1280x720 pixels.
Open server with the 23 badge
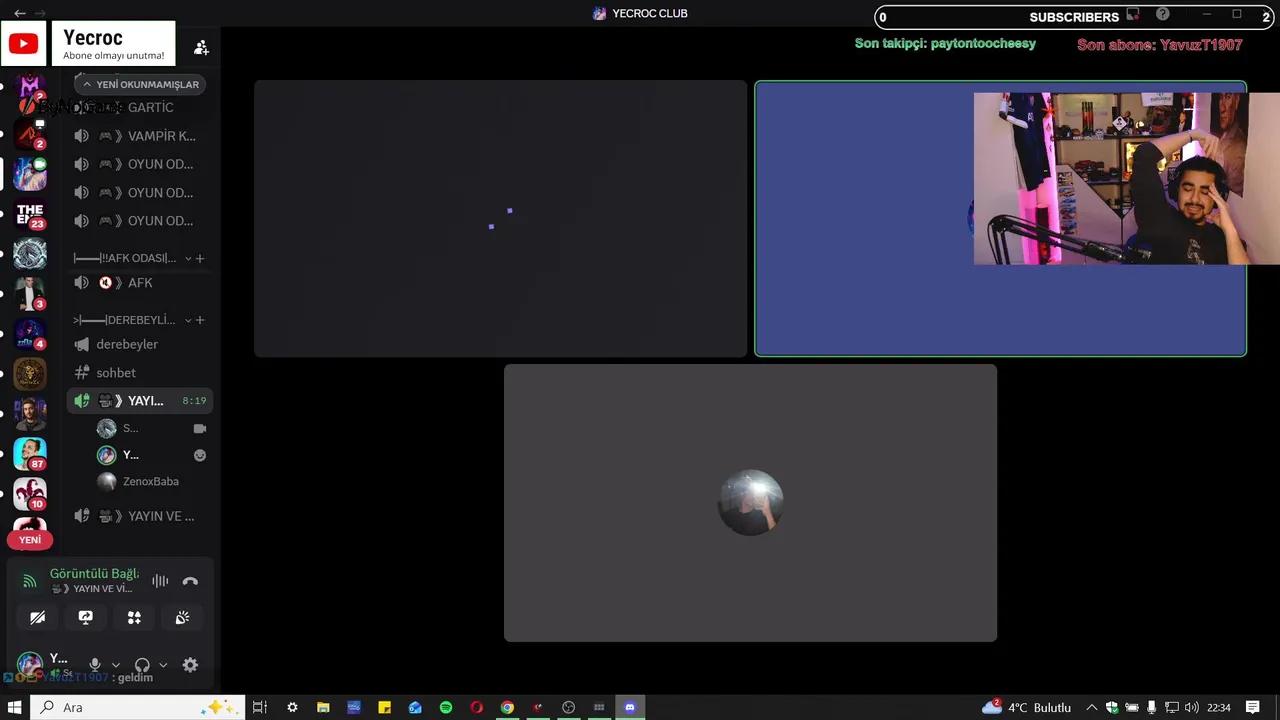[x=30, y=214]
